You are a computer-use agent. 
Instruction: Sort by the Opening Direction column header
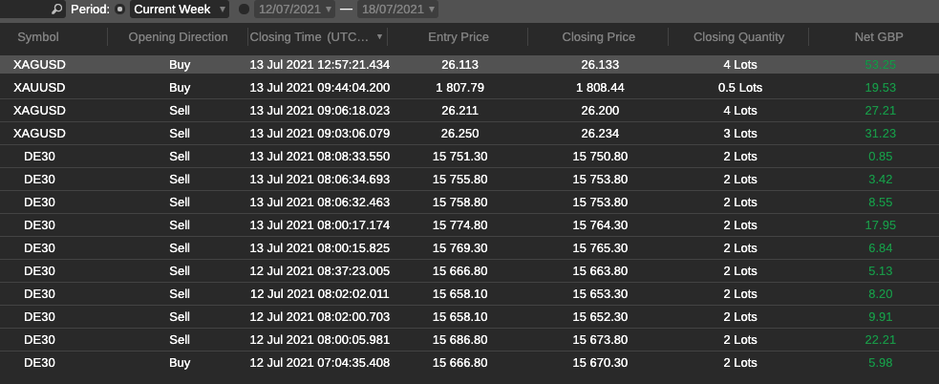tap(178, 37)
